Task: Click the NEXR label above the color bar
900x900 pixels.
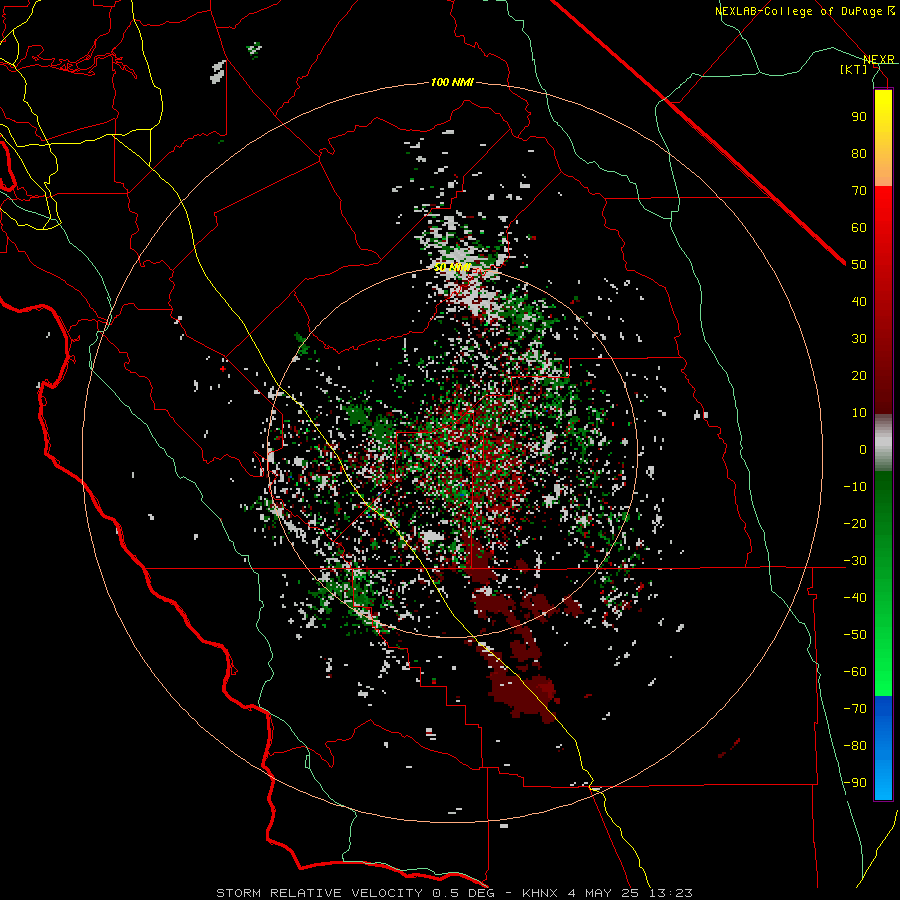Action: click(x=879, y=59)
